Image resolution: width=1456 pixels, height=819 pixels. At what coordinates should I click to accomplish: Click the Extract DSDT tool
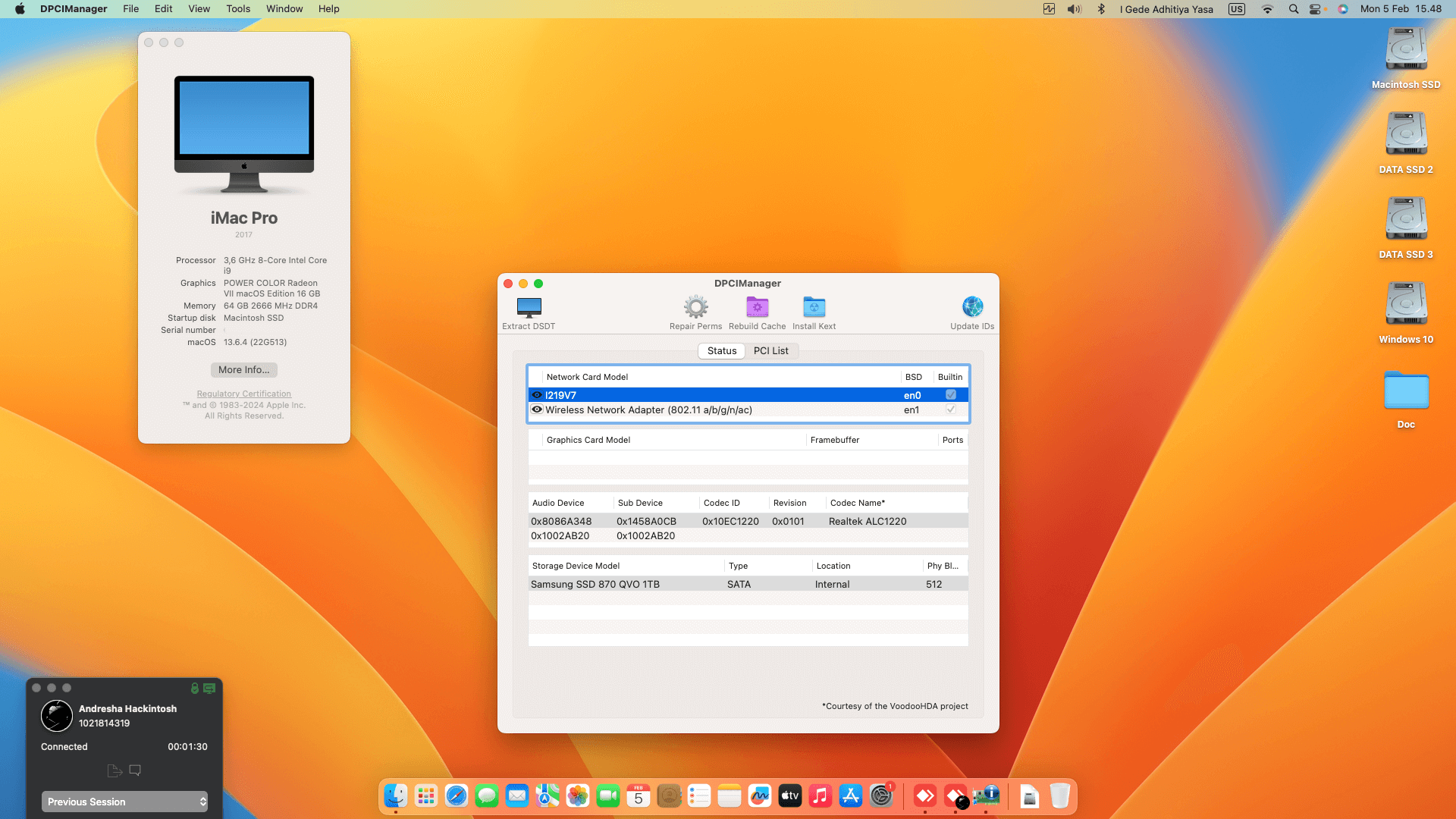click(528, 311)
